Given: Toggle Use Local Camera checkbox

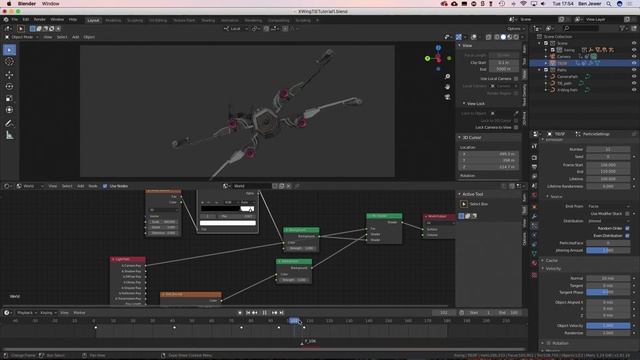Looking at the screenshot, I should click(x=516, y=78).
